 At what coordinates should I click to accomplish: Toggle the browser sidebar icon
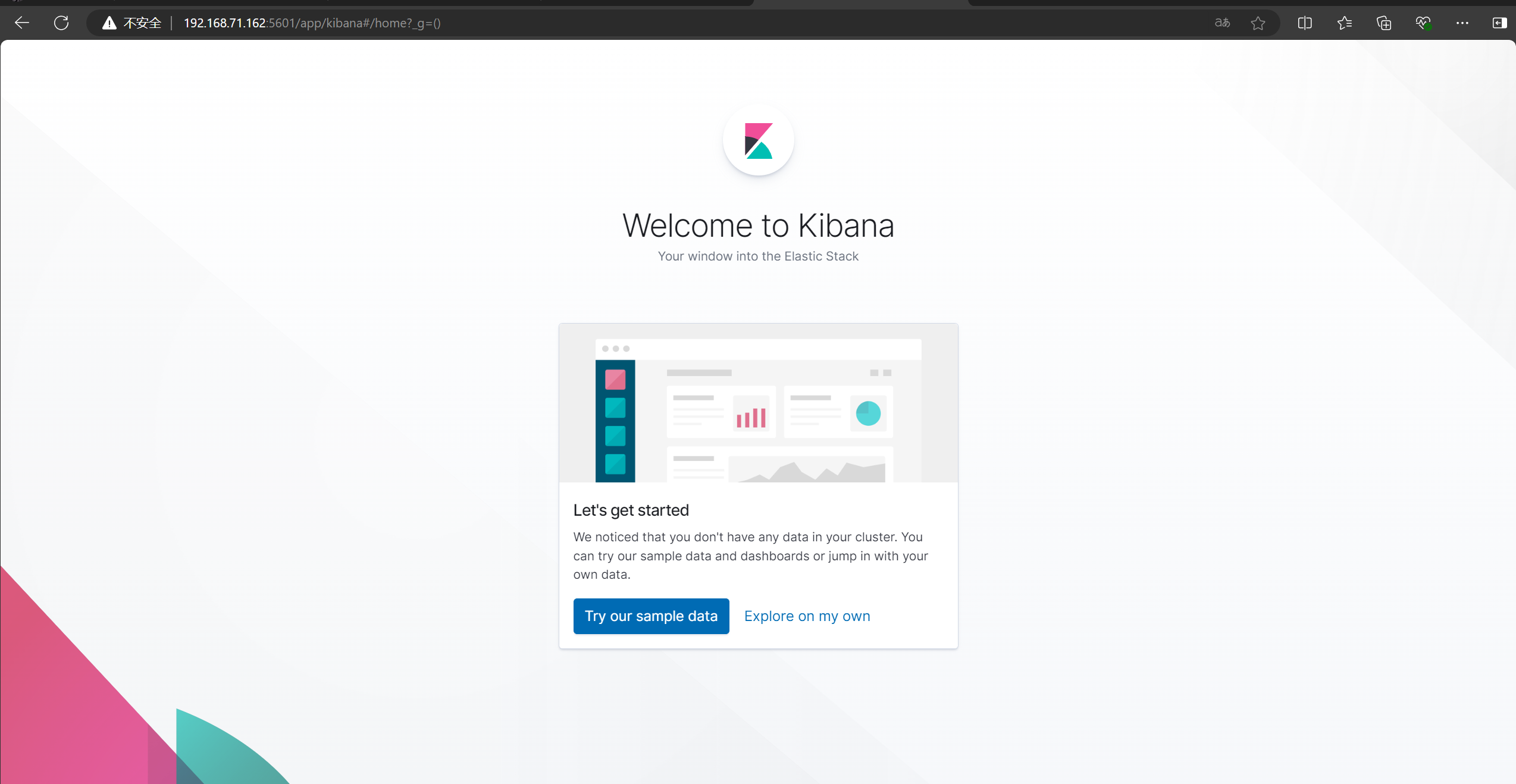pos(1499,23)
